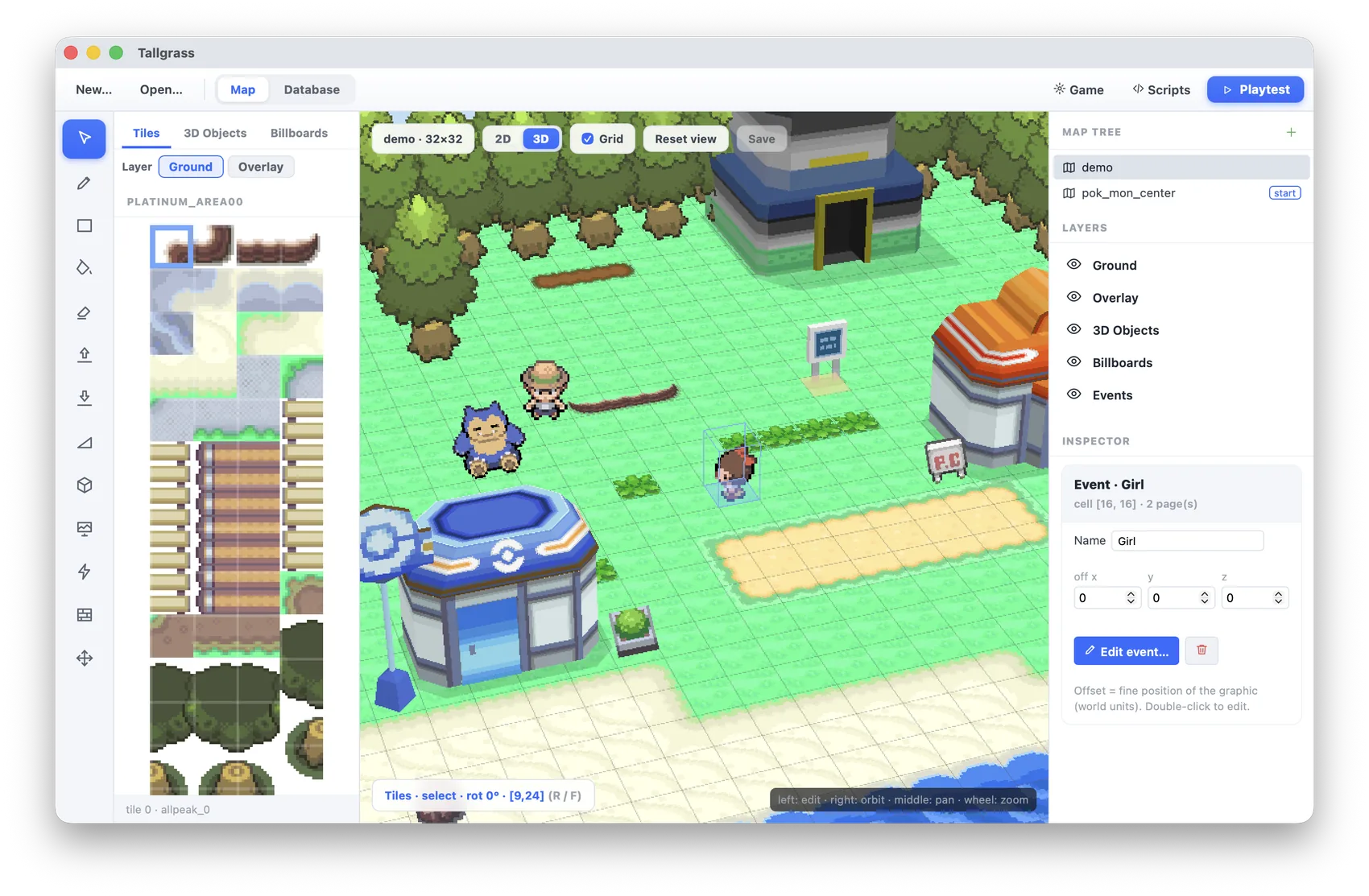This screenshot has width=1369, height=896.
Task: Activate the Paint Bucket tool
Action: point(85,268)
